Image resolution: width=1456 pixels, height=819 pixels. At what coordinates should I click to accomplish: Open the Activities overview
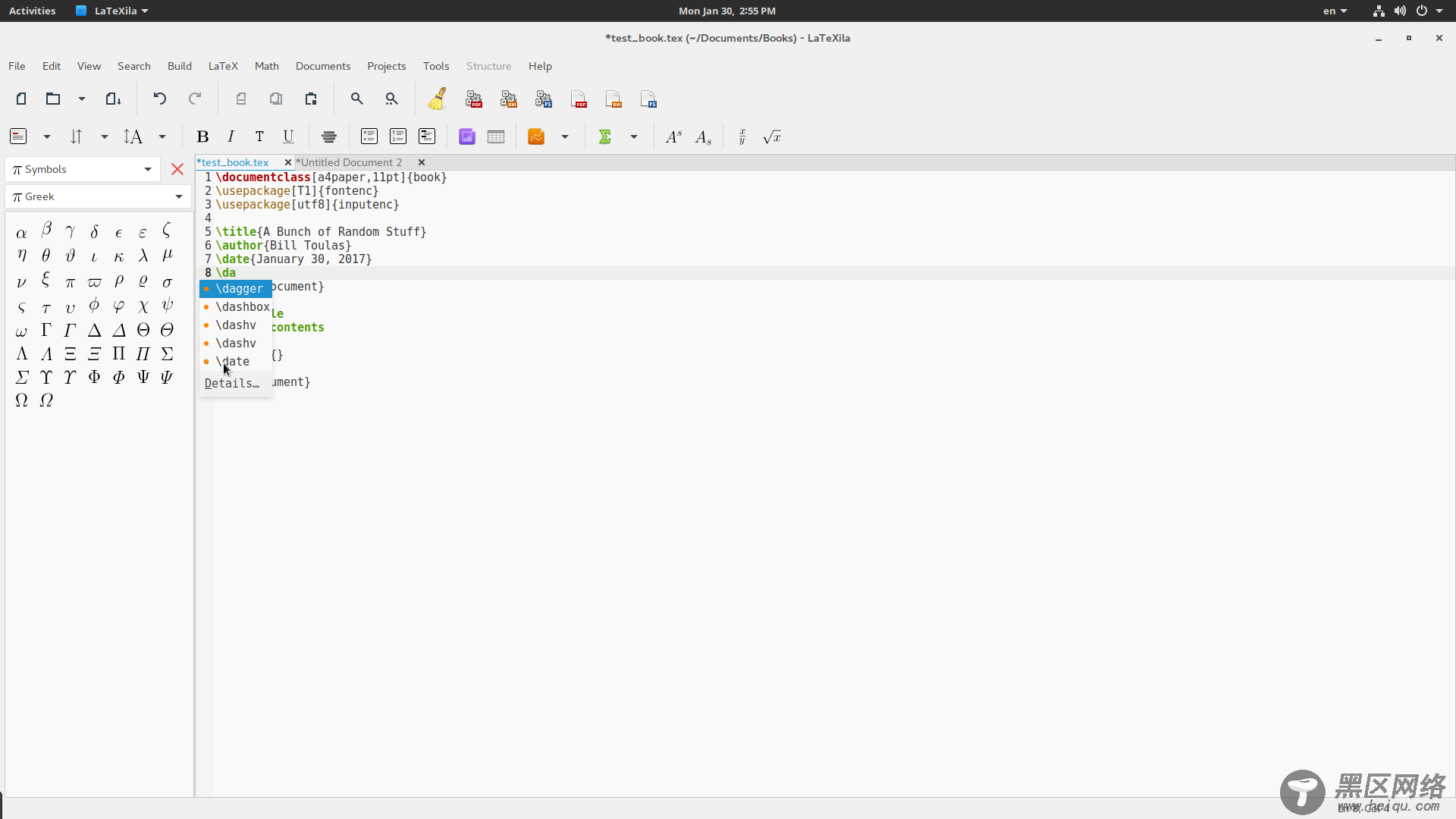[32, 11]
